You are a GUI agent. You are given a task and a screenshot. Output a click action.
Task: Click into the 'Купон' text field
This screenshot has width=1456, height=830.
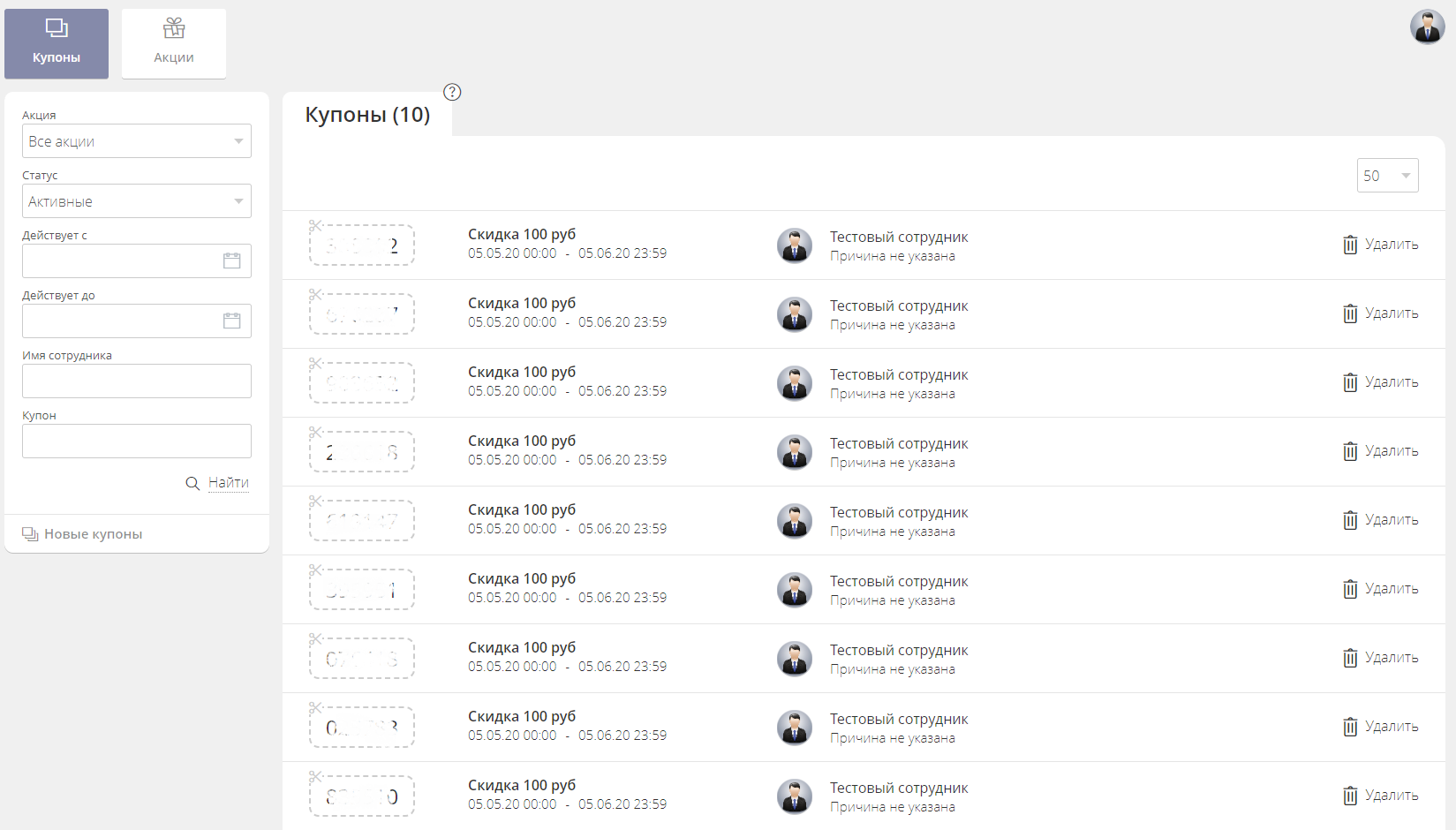137,441
